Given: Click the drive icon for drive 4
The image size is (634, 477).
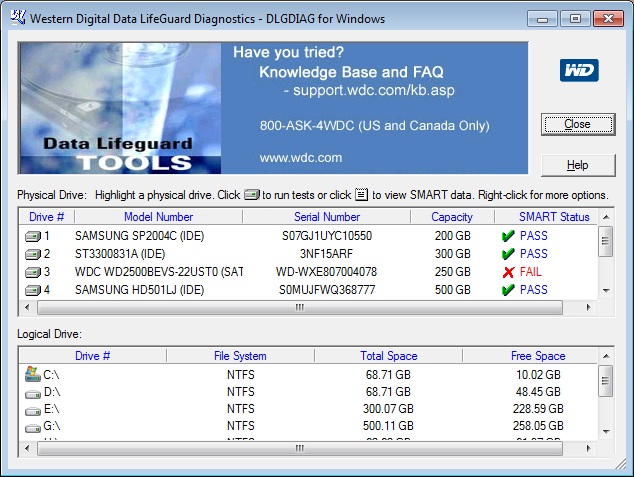Looking at the screenshot, I should coord(33,290).
